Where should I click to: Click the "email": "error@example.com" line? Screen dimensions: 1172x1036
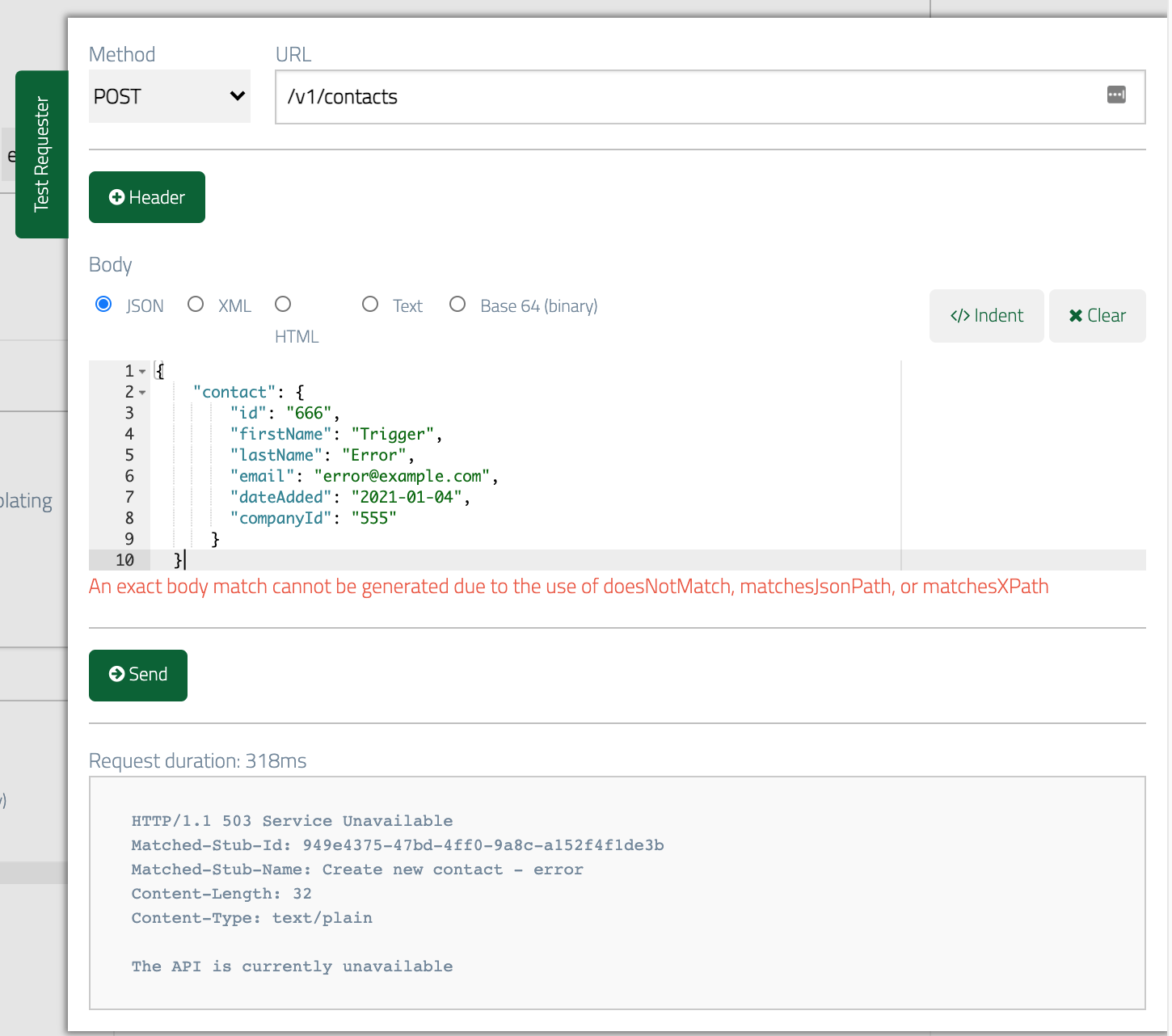tap(364, 476)
